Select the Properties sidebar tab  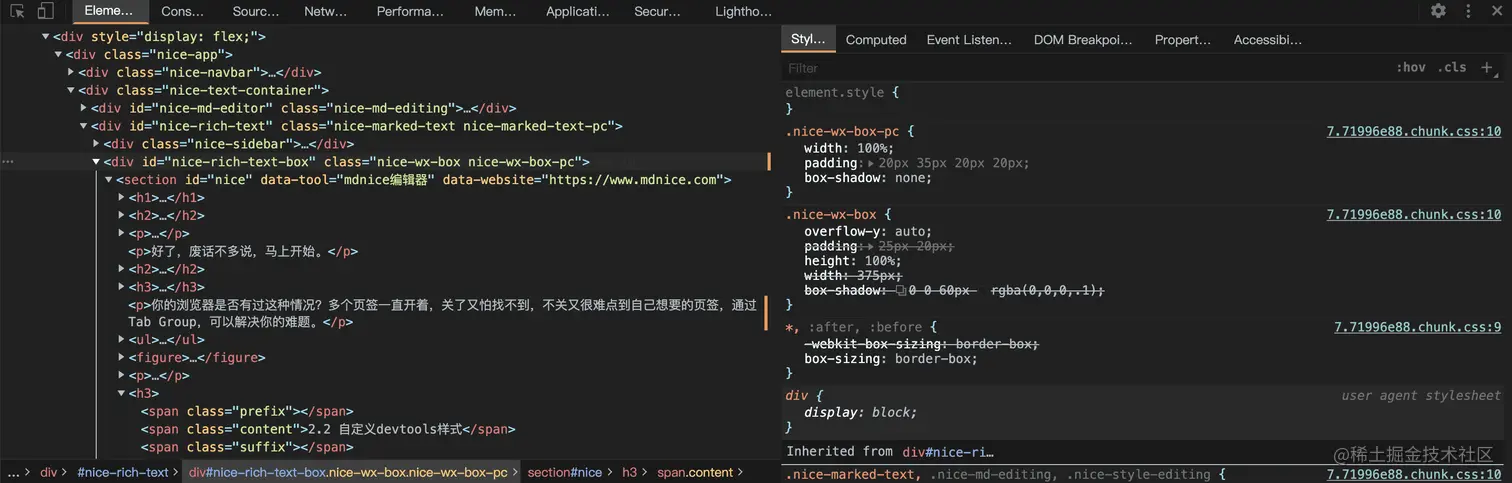click(1183, 39)
